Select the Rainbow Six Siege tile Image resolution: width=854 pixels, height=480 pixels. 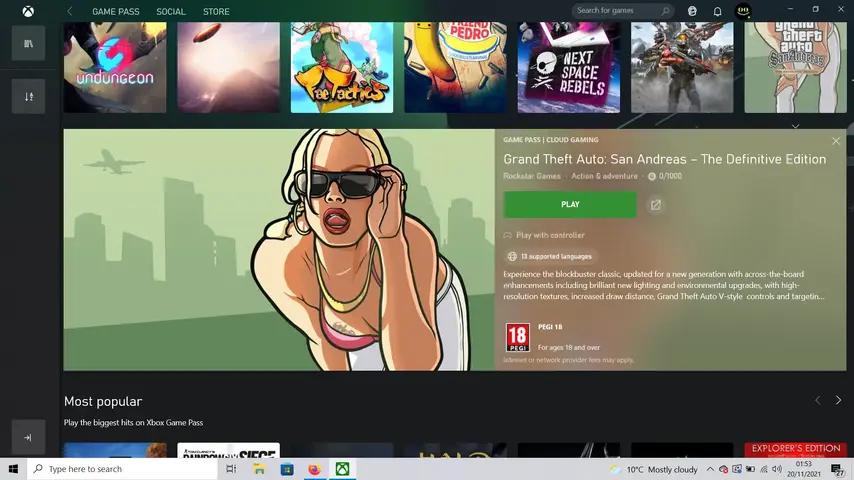click(228, 450)
